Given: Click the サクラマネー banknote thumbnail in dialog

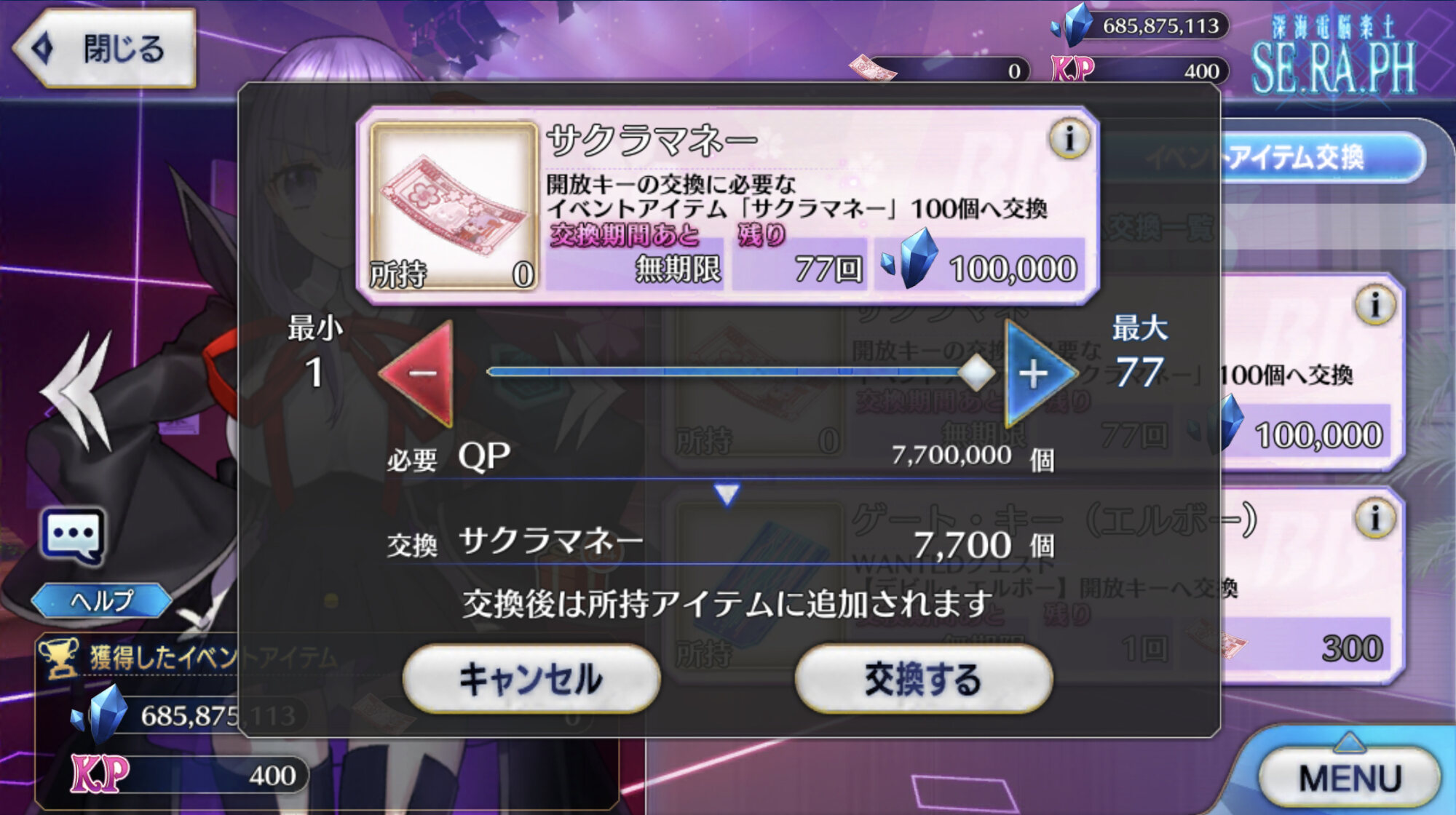Looking at the screenshot, I should [454, 207].
